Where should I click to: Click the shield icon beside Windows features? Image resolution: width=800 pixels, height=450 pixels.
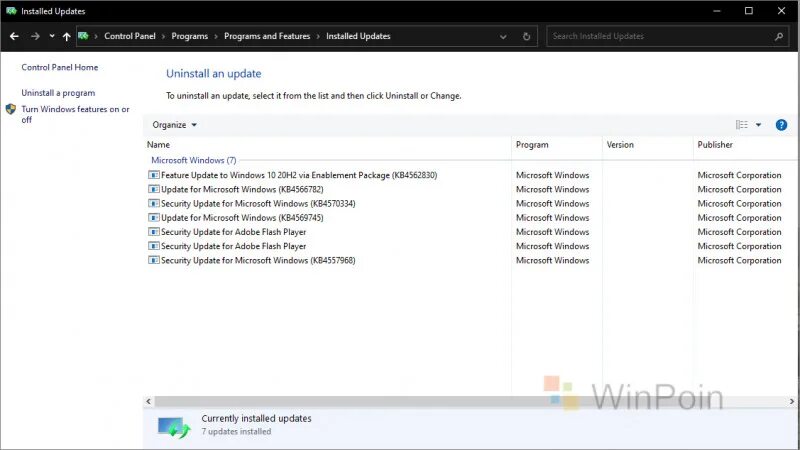(11, 109)
